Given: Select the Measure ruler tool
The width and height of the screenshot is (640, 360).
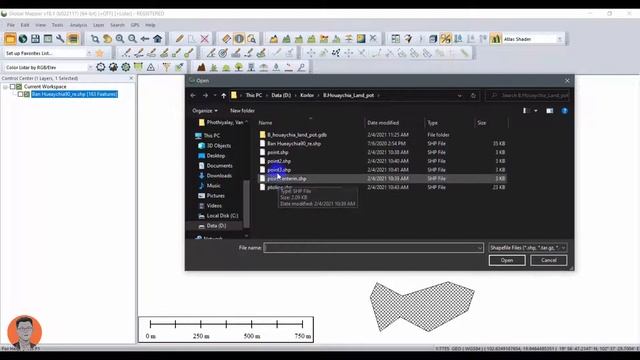Looking at the screenshot, I should pos(227,39).
